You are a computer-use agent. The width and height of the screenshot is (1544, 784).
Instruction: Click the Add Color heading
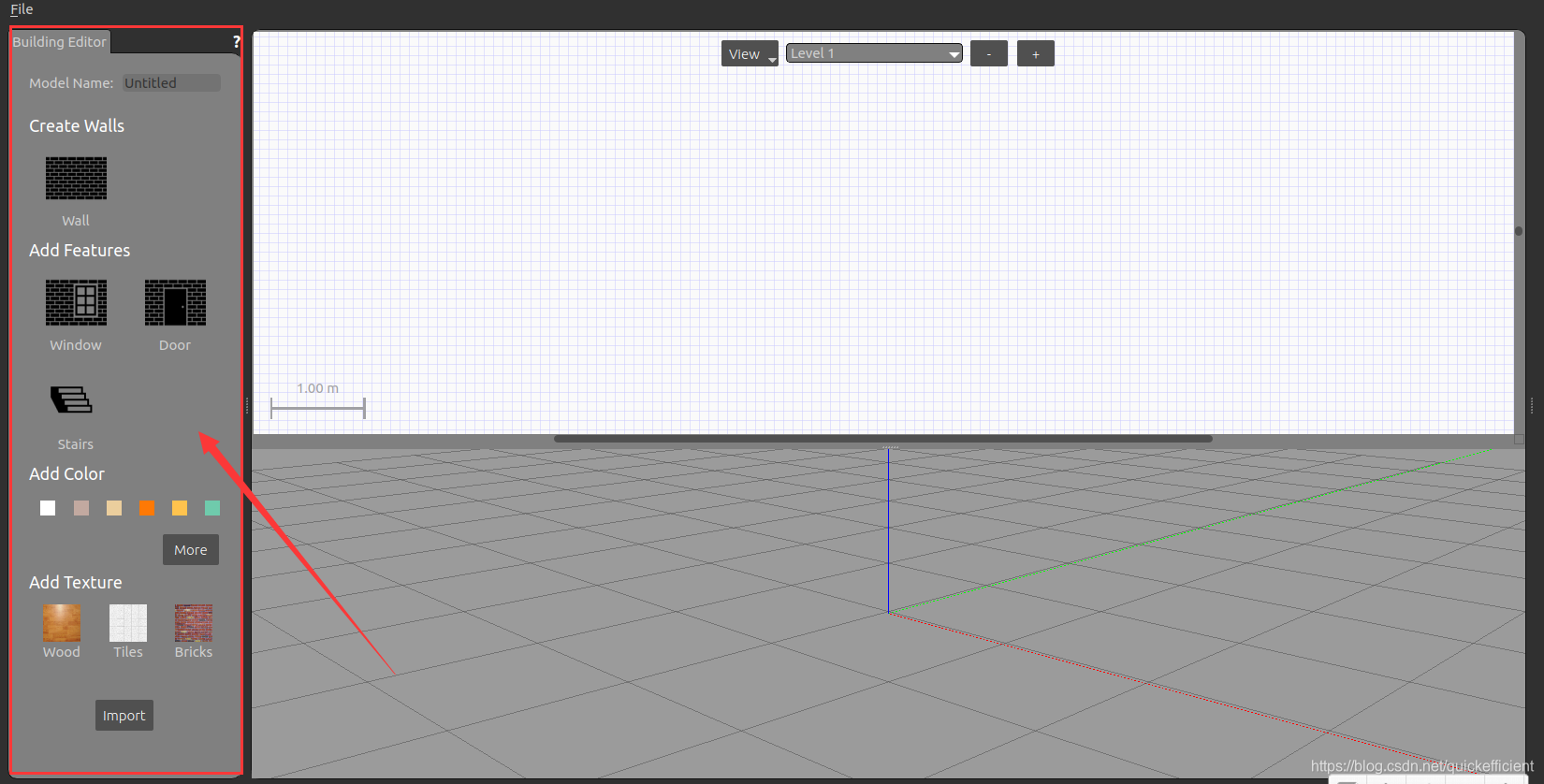click(x=66, y=474)
